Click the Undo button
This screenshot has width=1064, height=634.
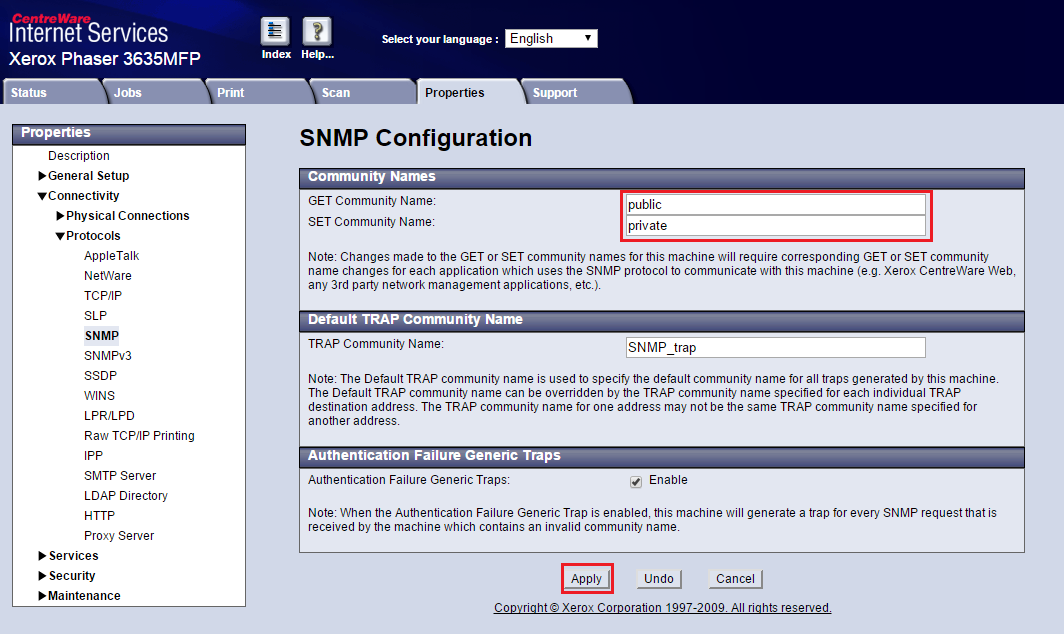(x=658, y=579)
